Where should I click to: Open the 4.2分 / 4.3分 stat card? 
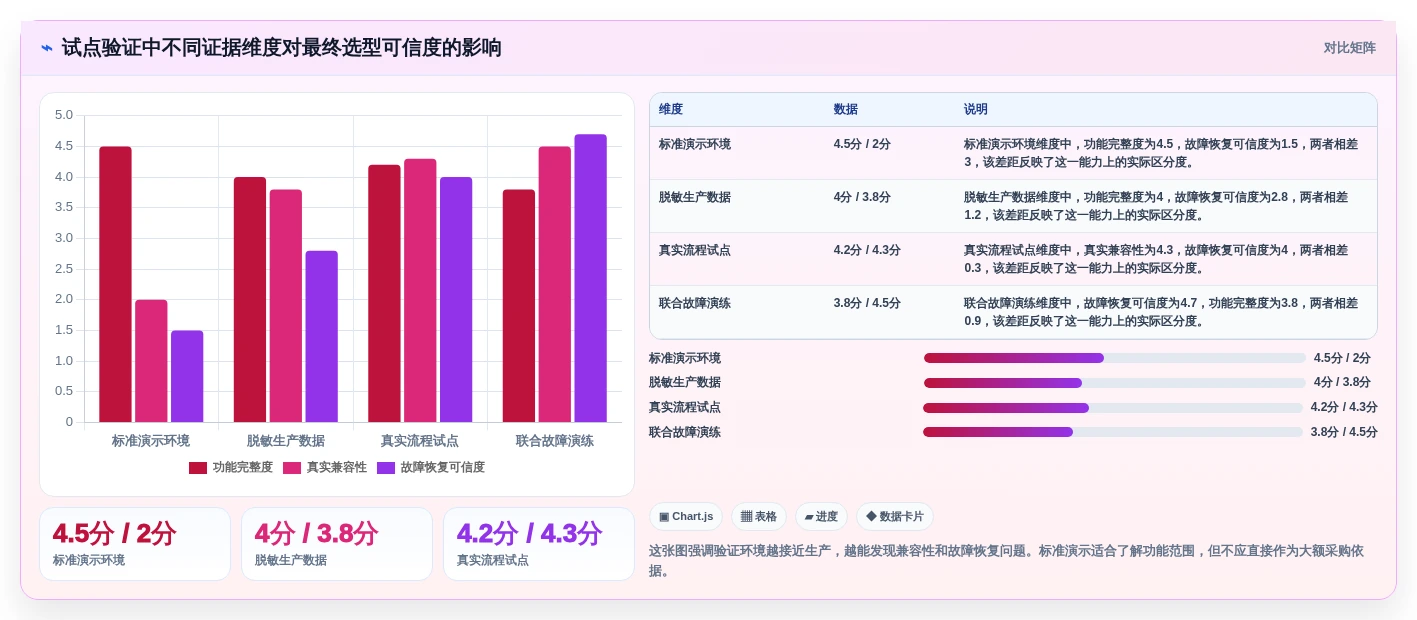[x=539, y=544]
